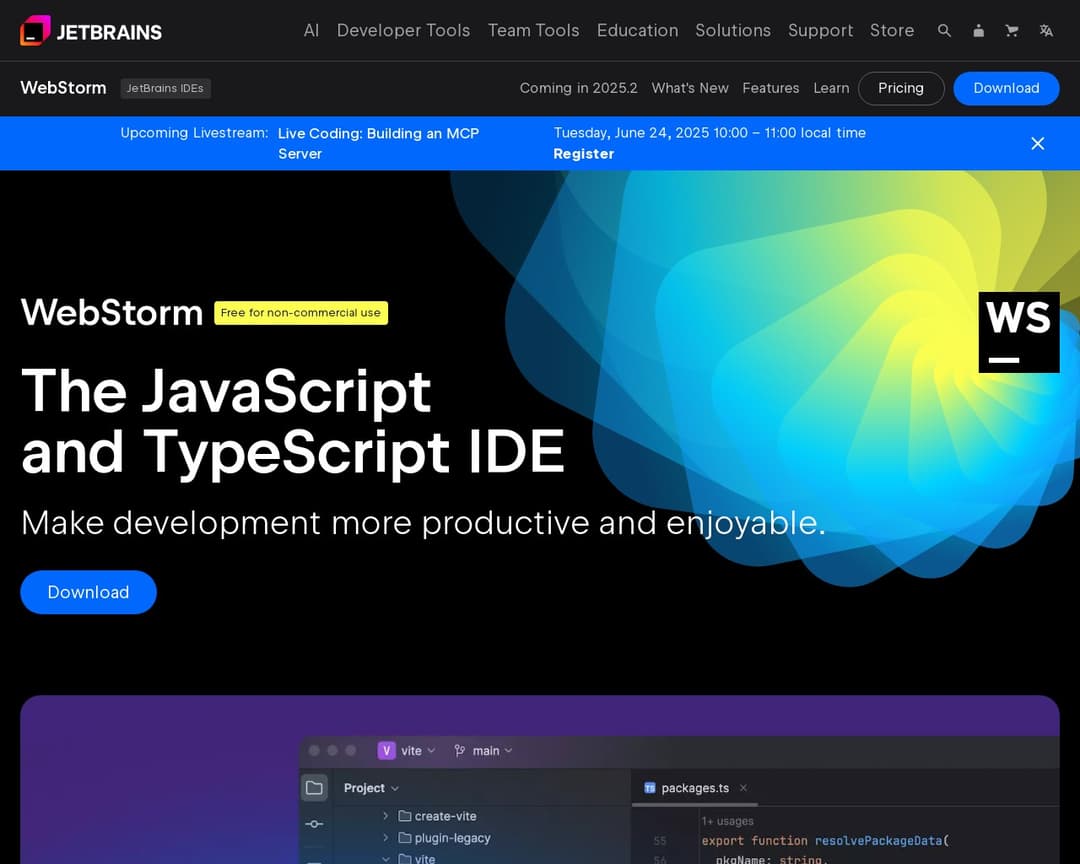Open the Team Tools menu
Image resolution: width=1080 pixels, height=864 pixels.
coord(534,31)
